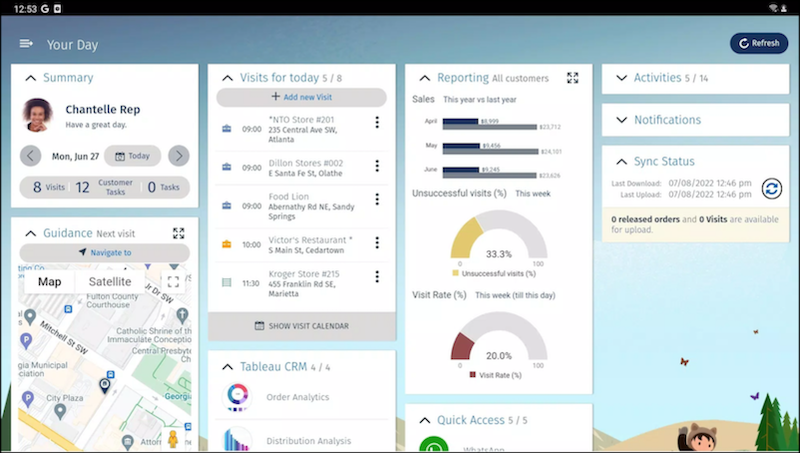
Task: Open the hamburger navigation menu
Action: [x=26, y=43]
